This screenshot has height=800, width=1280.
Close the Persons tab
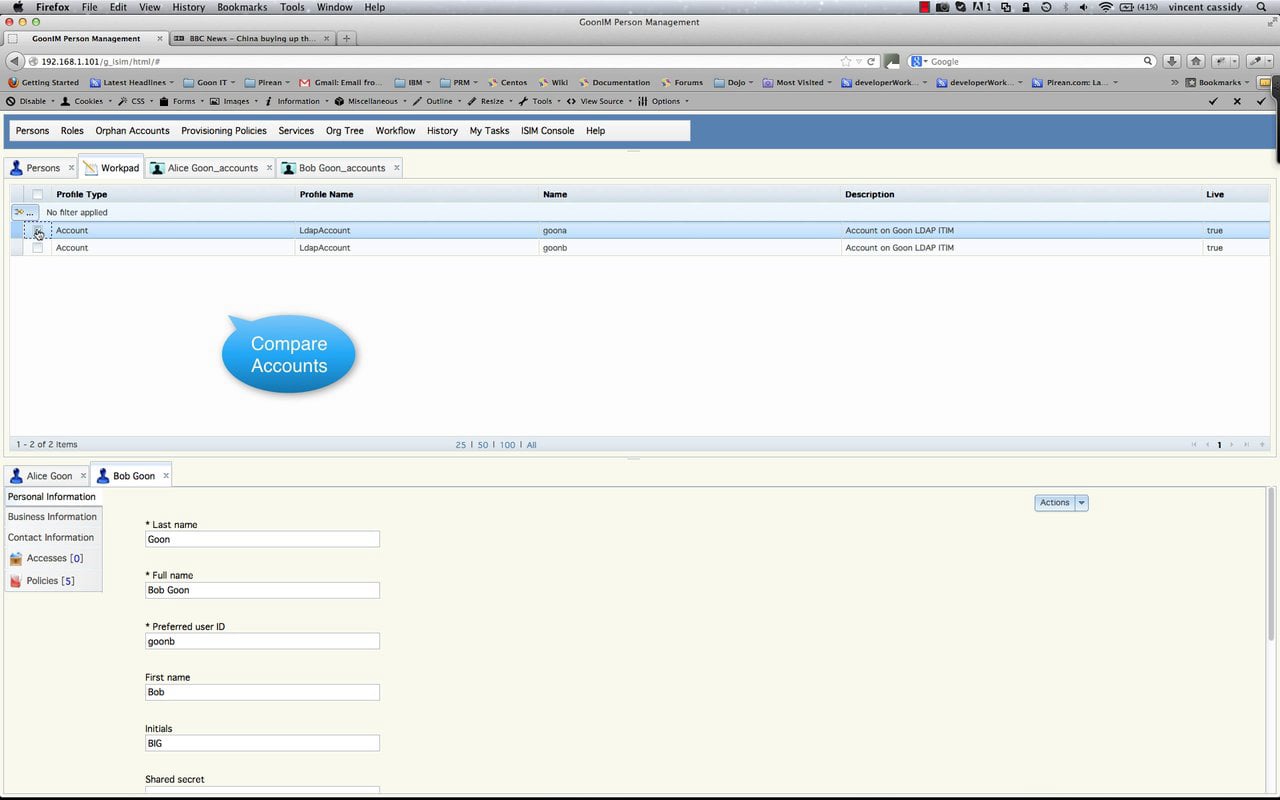click(71, 167)
